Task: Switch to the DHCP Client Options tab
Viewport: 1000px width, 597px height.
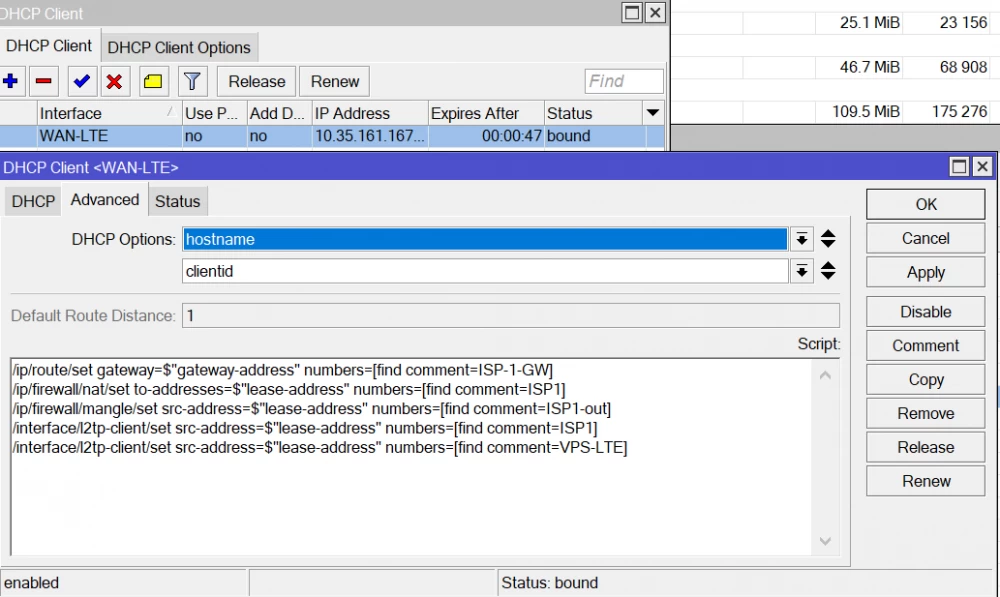Action: [180, 46]
